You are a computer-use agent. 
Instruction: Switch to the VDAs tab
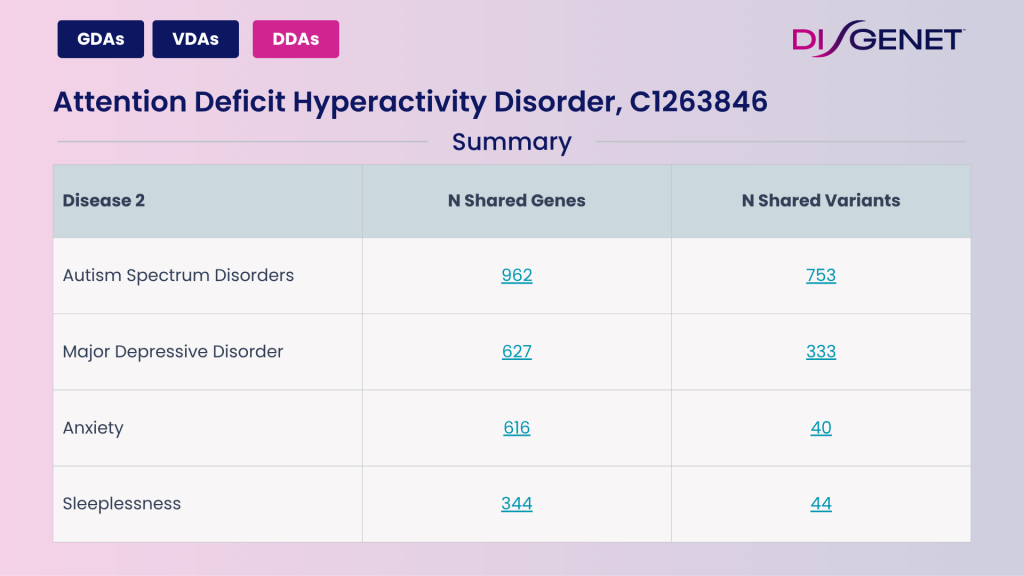point(195,38)
